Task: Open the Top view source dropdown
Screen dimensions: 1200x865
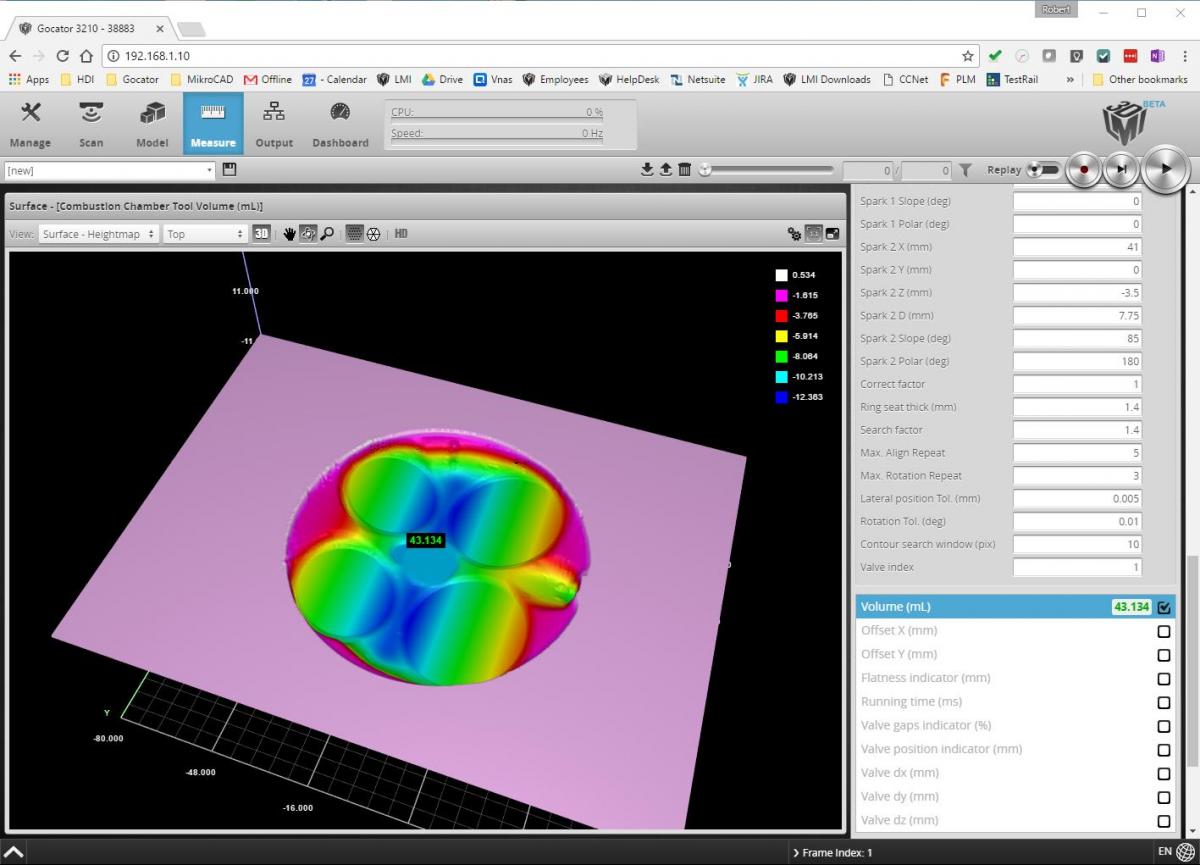Action: pos(205,234)
